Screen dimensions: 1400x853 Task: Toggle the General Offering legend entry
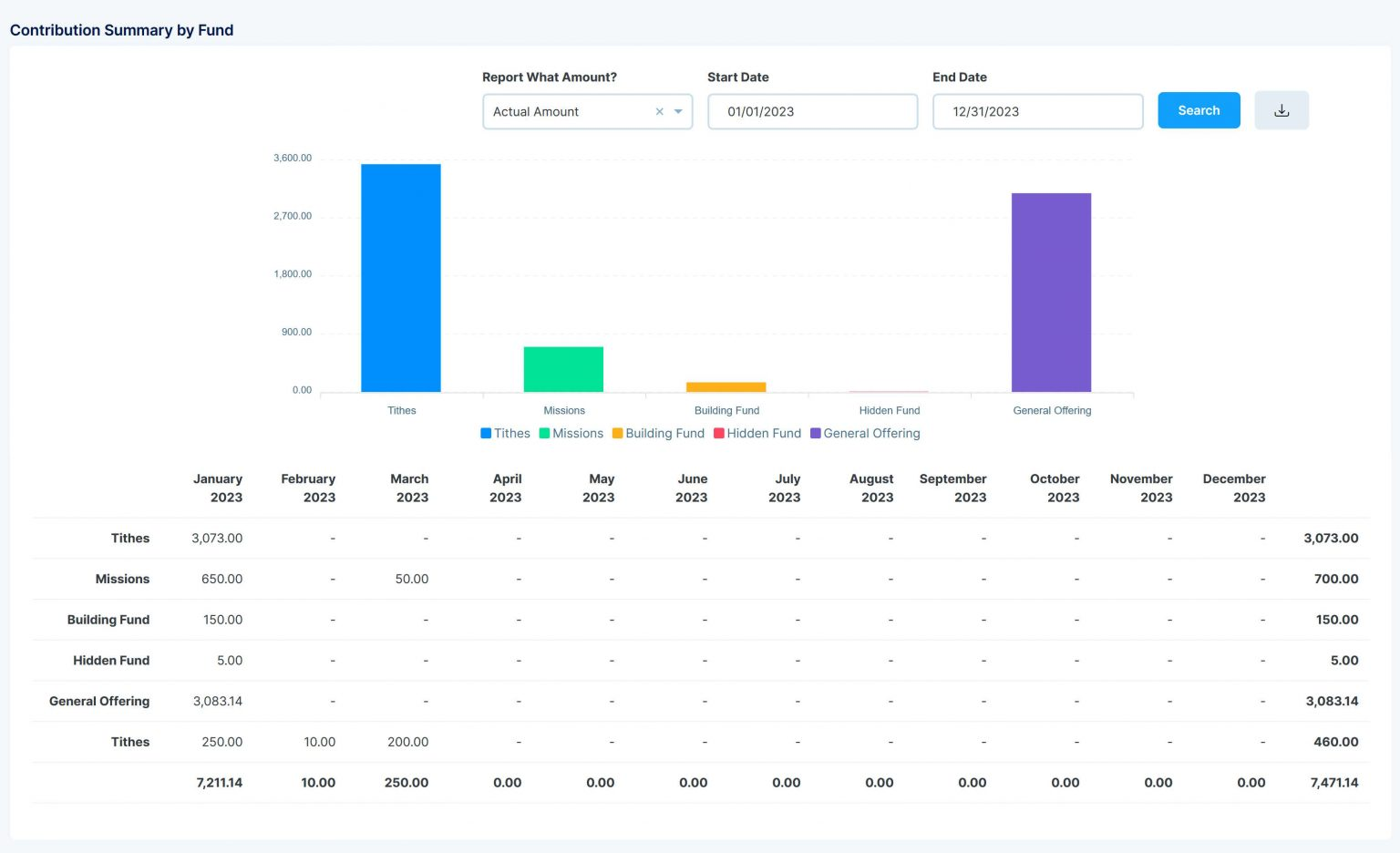coord(865,434)
